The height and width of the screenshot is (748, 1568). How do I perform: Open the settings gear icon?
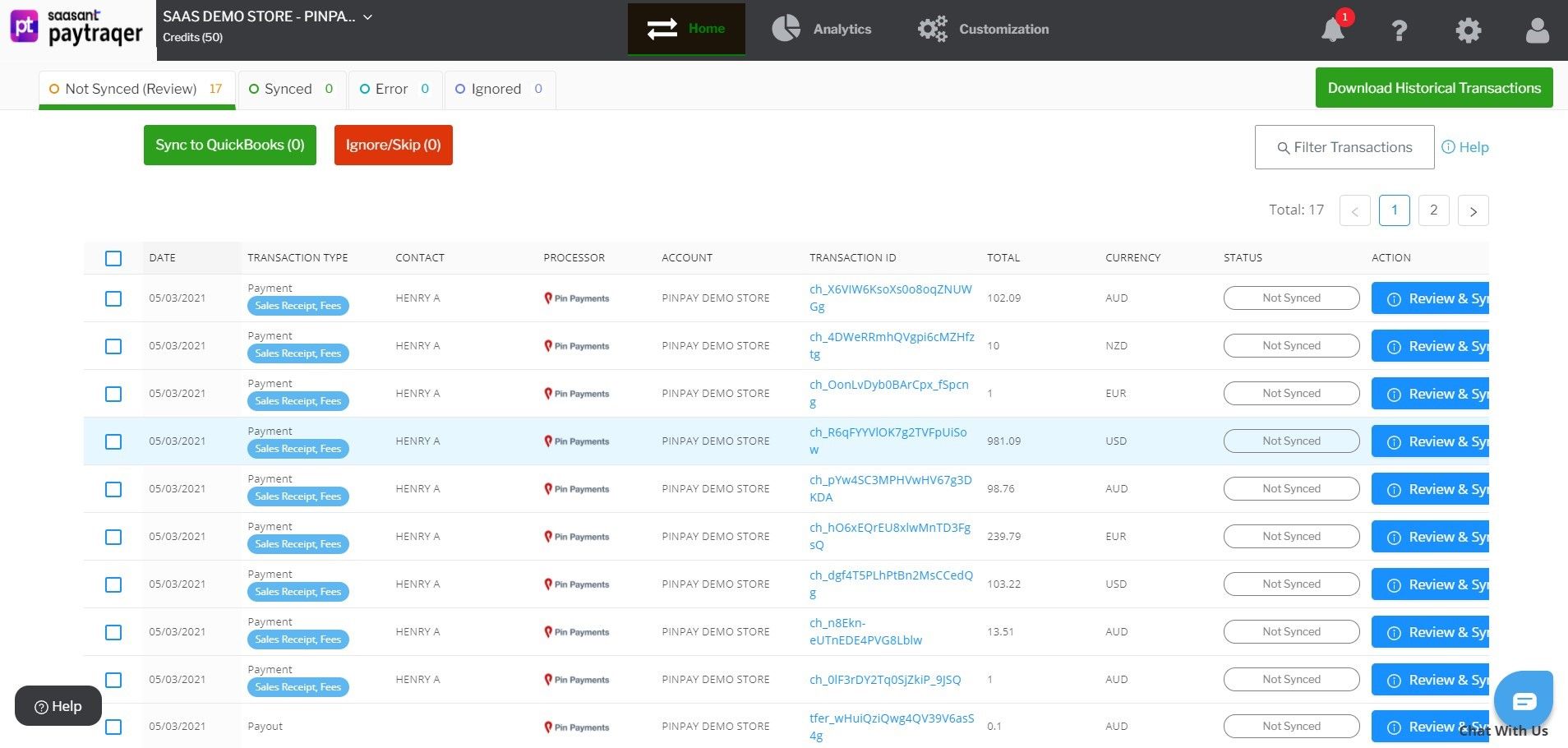click(x=1468, y=30)
